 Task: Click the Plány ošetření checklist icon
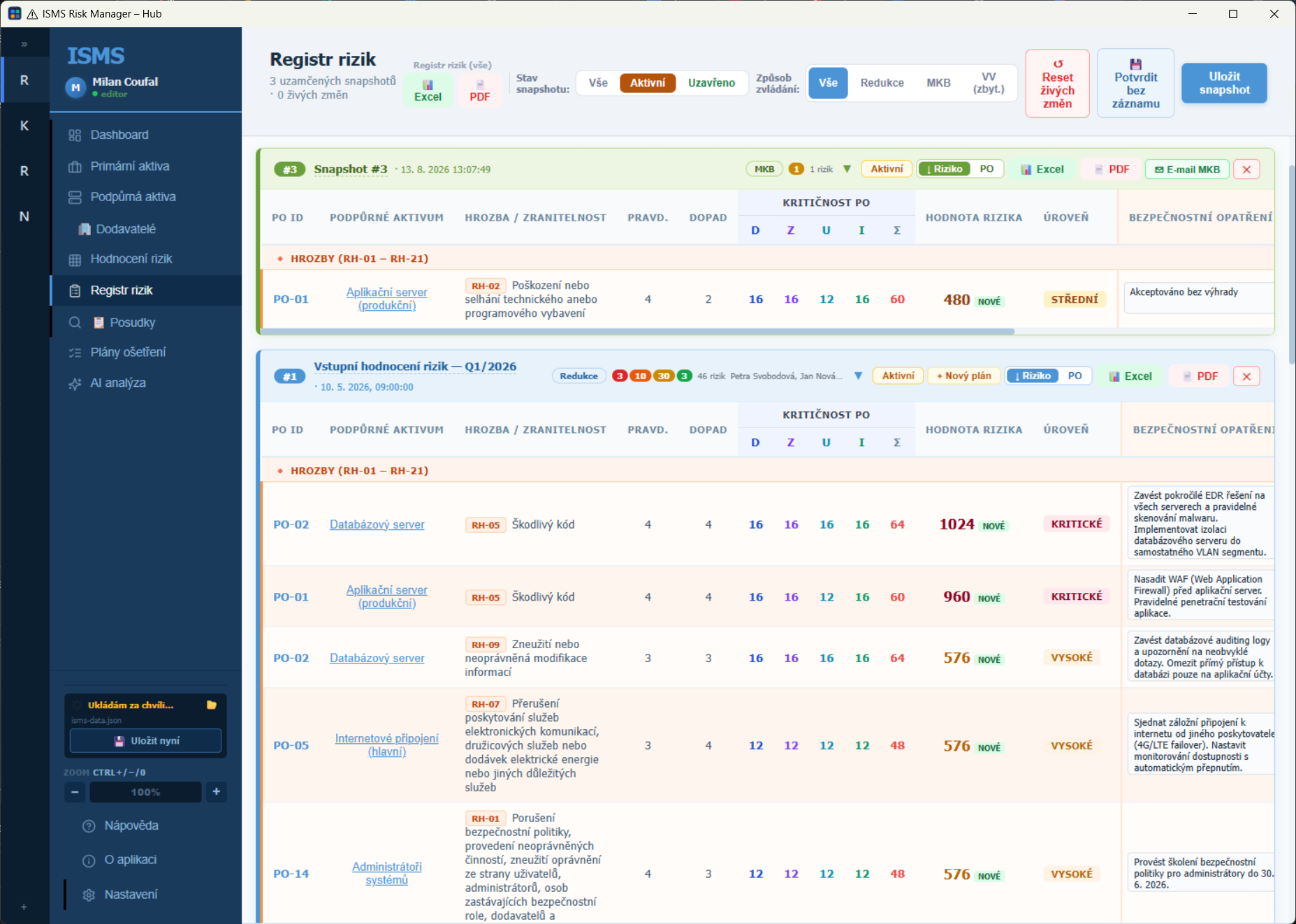(75, 353)
